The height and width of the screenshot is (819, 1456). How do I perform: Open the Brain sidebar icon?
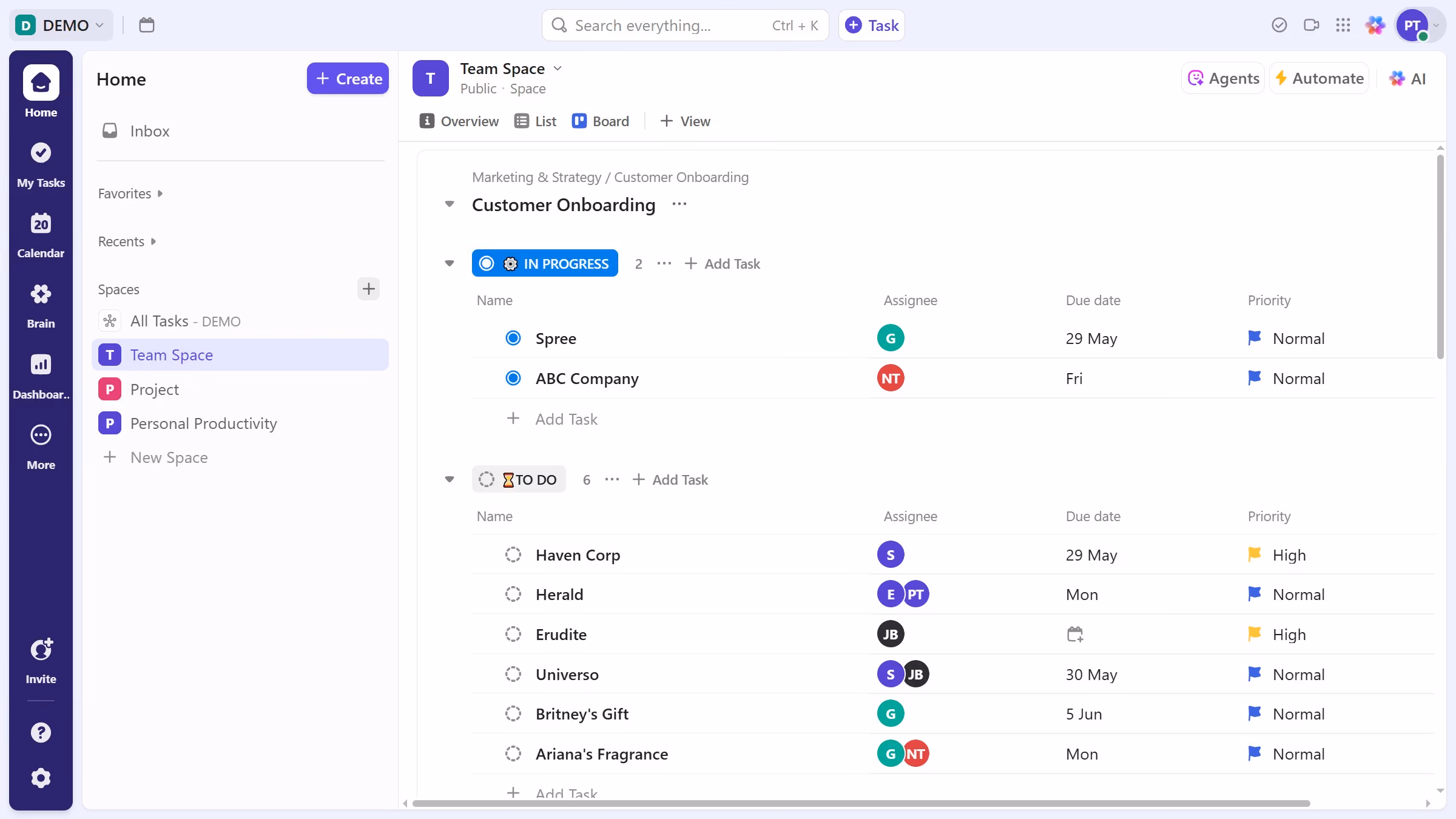[x=41, y=305]
